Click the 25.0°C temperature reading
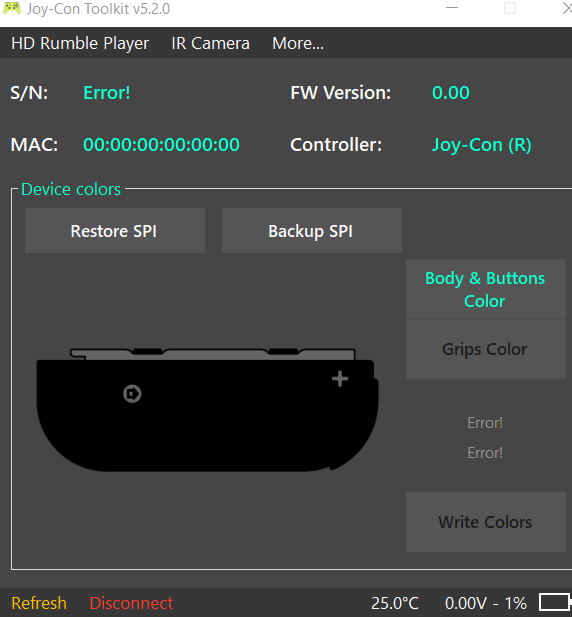This screenshot has height=617, width=572. click(395, 603)
